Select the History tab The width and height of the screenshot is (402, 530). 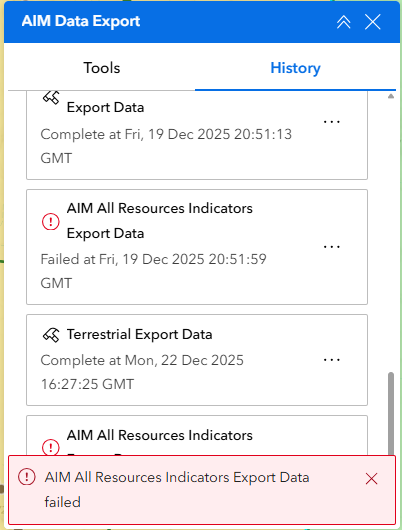pyautogui.click(x=295, y=68)
